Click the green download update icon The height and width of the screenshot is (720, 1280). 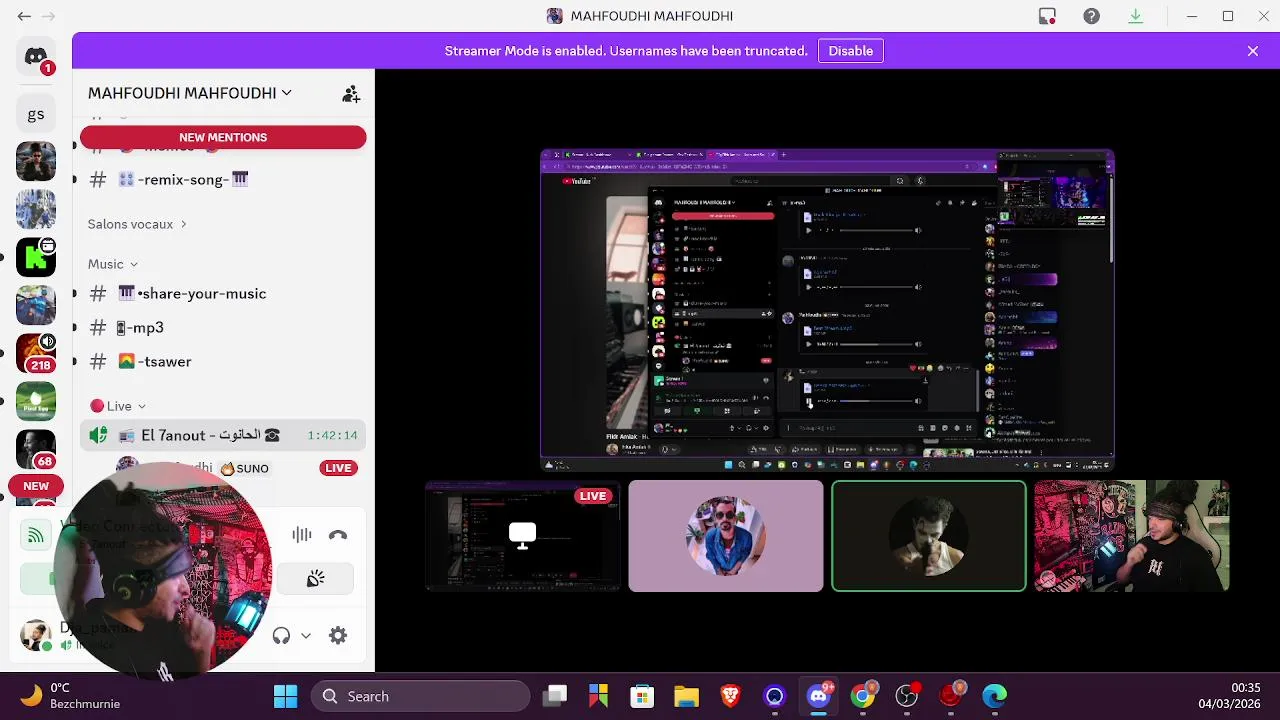click(x=1135, y=16)
